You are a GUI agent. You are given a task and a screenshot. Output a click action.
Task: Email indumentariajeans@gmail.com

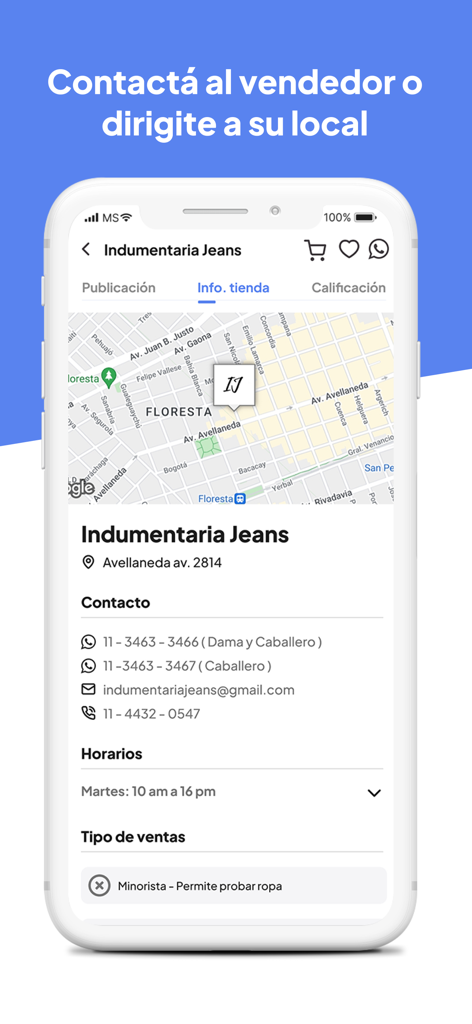[198, 690]
